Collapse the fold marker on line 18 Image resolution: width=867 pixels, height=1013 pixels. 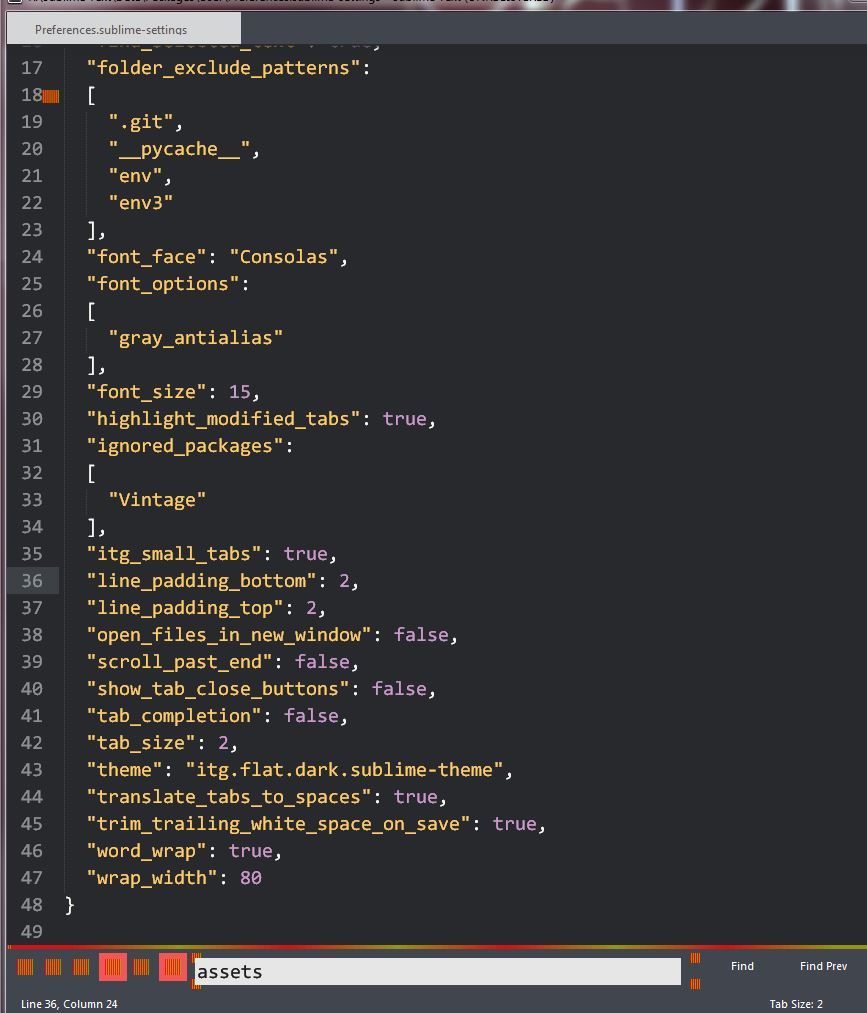[51, 96]
